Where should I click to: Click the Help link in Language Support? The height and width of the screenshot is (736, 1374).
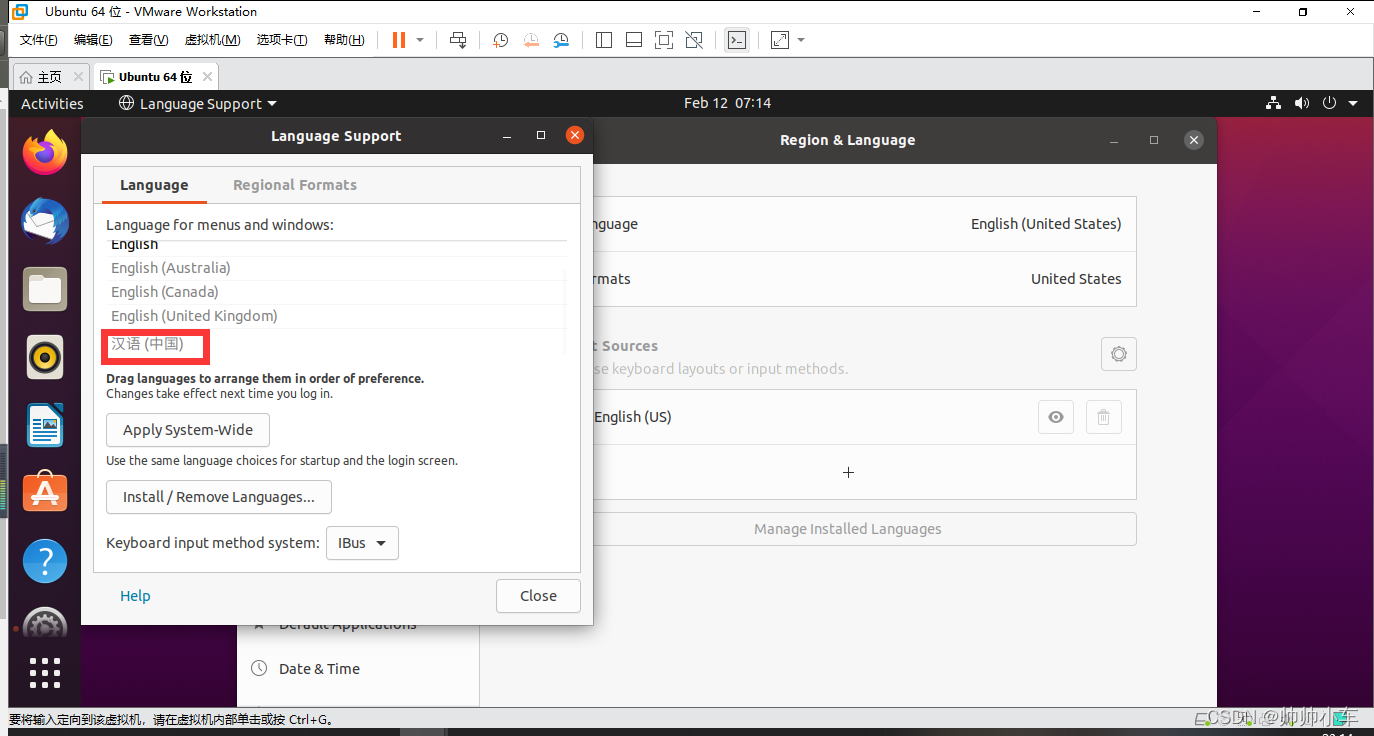click(135, 596)
